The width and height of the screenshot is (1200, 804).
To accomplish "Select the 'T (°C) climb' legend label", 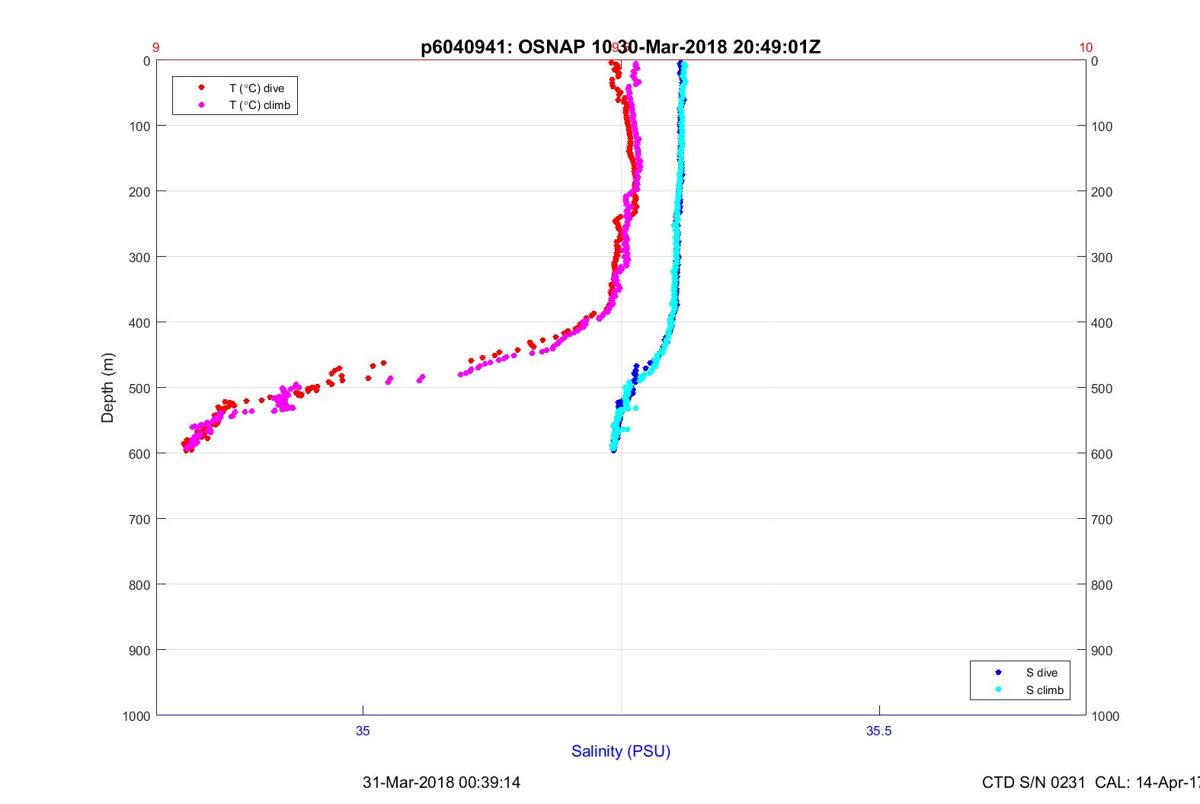I will tap(260, 104).
